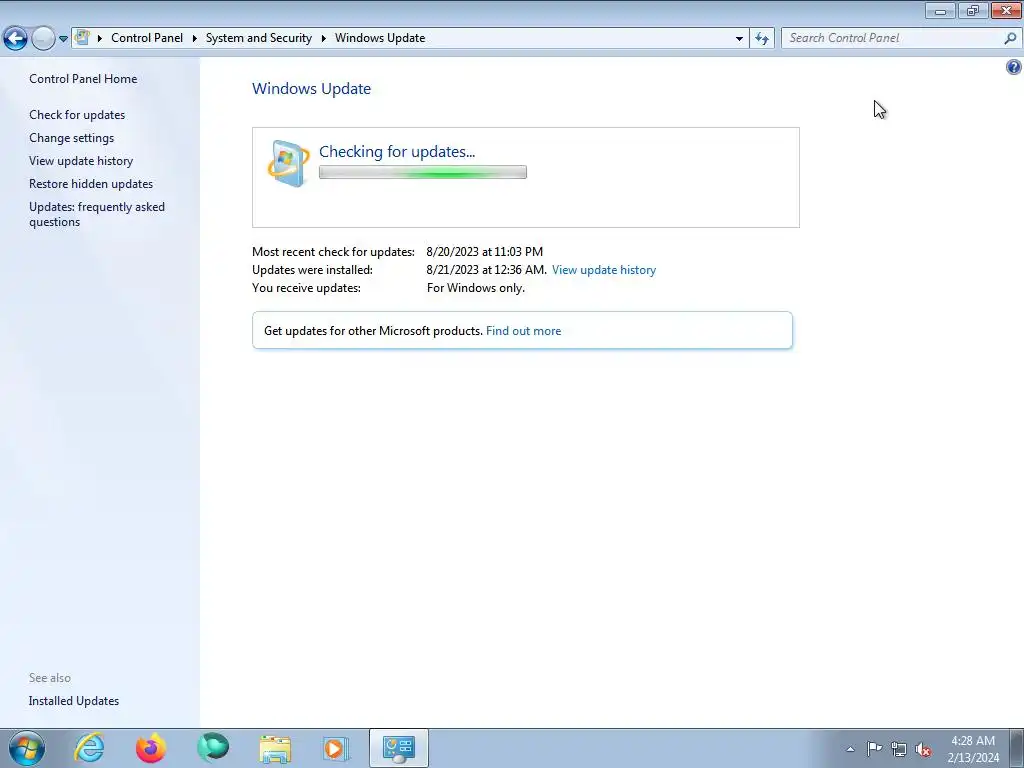The width and height of the screenshot is (1024, 768).
Task: Open Updates: frequently asked questions
Action: click(97, 214)
